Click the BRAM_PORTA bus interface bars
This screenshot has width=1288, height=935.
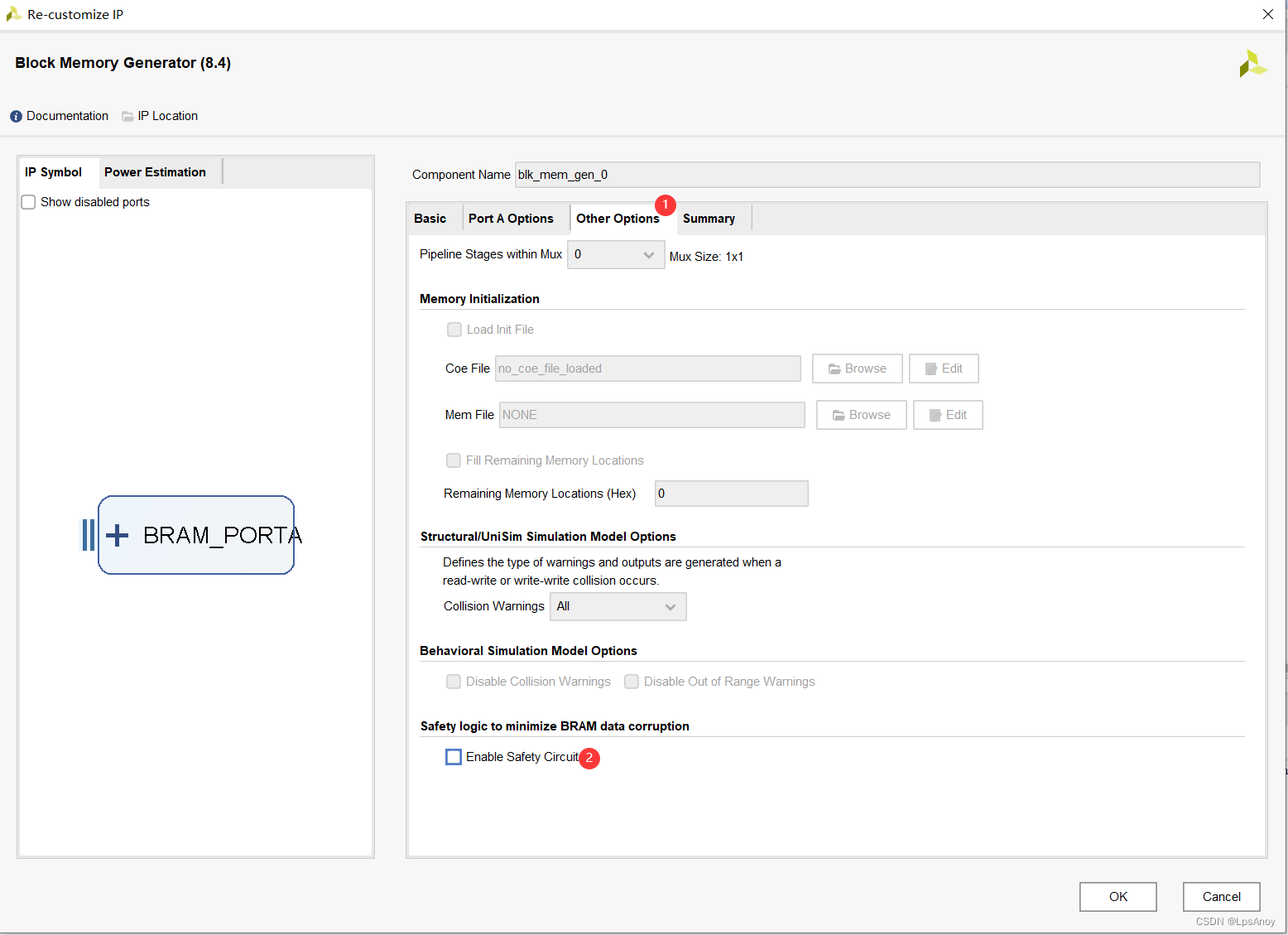88,535
